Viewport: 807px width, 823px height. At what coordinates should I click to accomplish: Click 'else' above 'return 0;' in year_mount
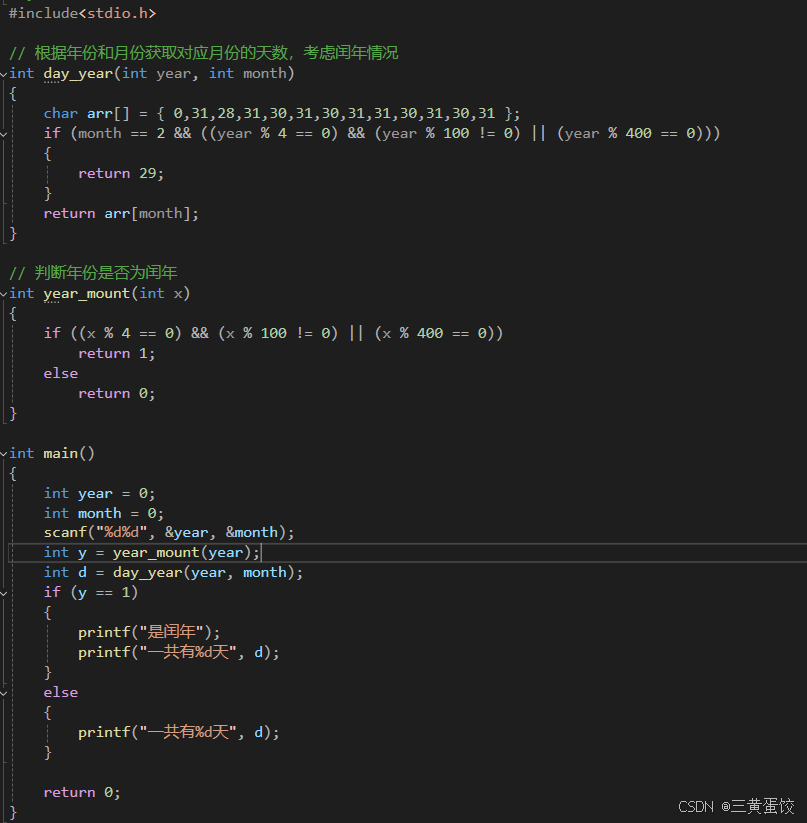coord(61,374)
